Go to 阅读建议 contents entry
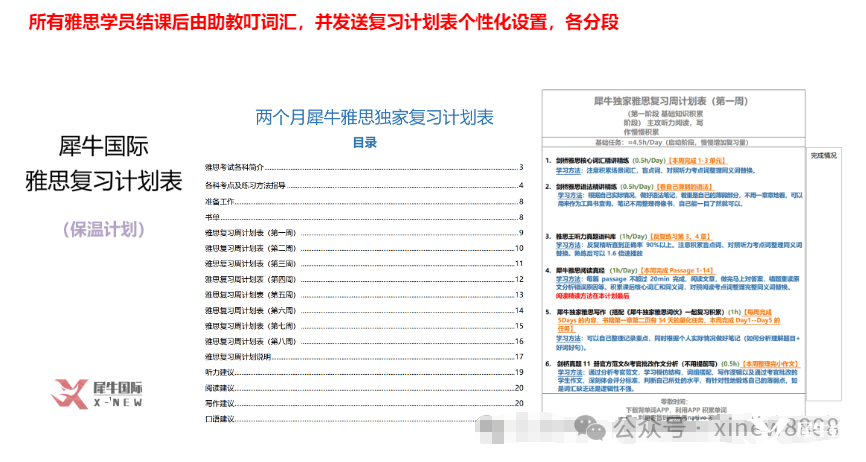 click(364, 388)
